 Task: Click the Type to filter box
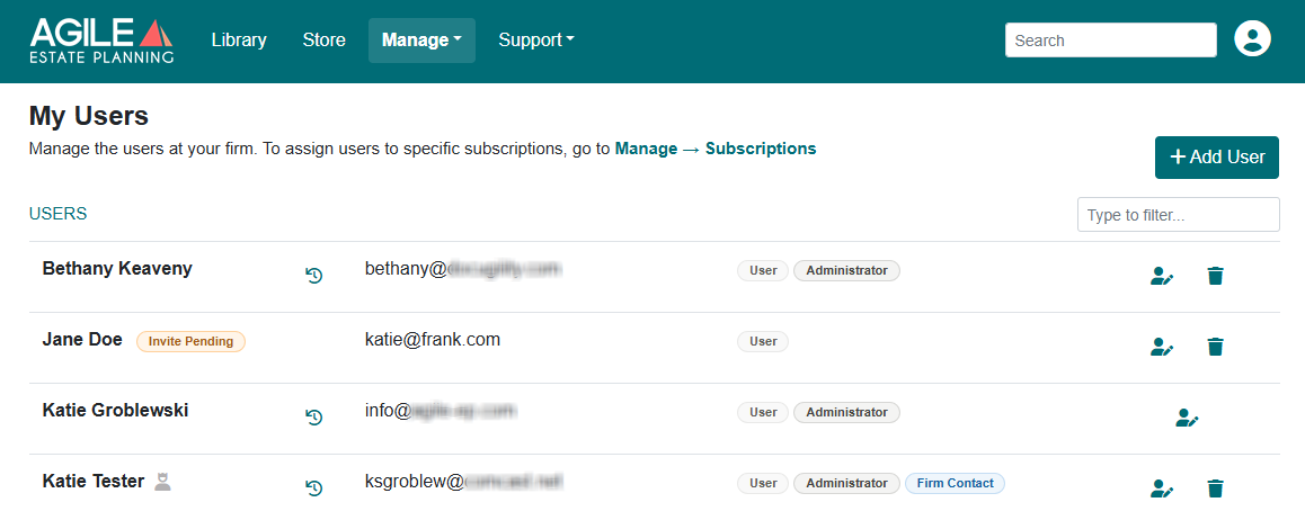pyautogui.click(x=1178, y=215)
